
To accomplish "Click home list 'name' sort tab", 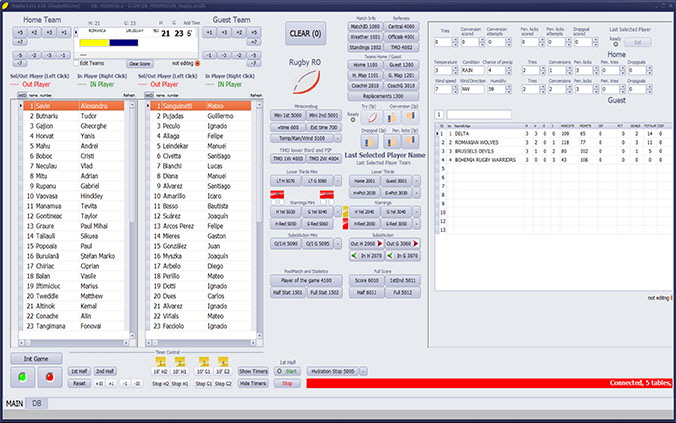I will click(31, 95).
